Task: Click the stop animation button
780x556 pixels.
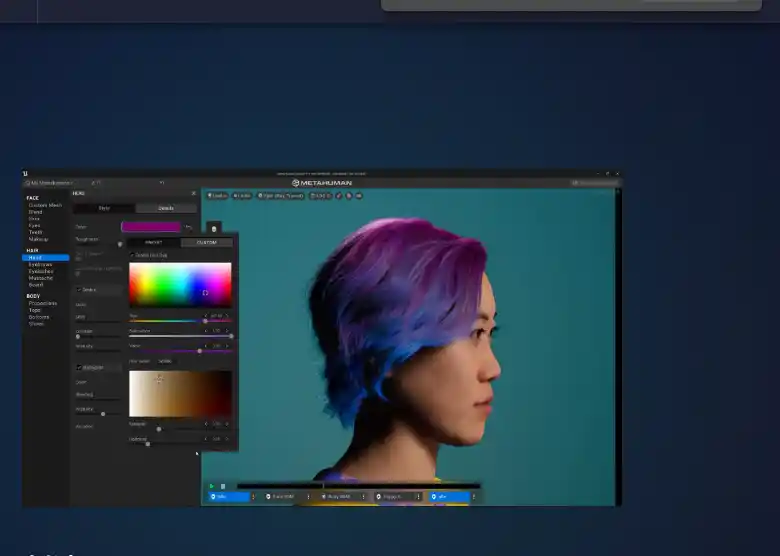Action: click(223, 486)
